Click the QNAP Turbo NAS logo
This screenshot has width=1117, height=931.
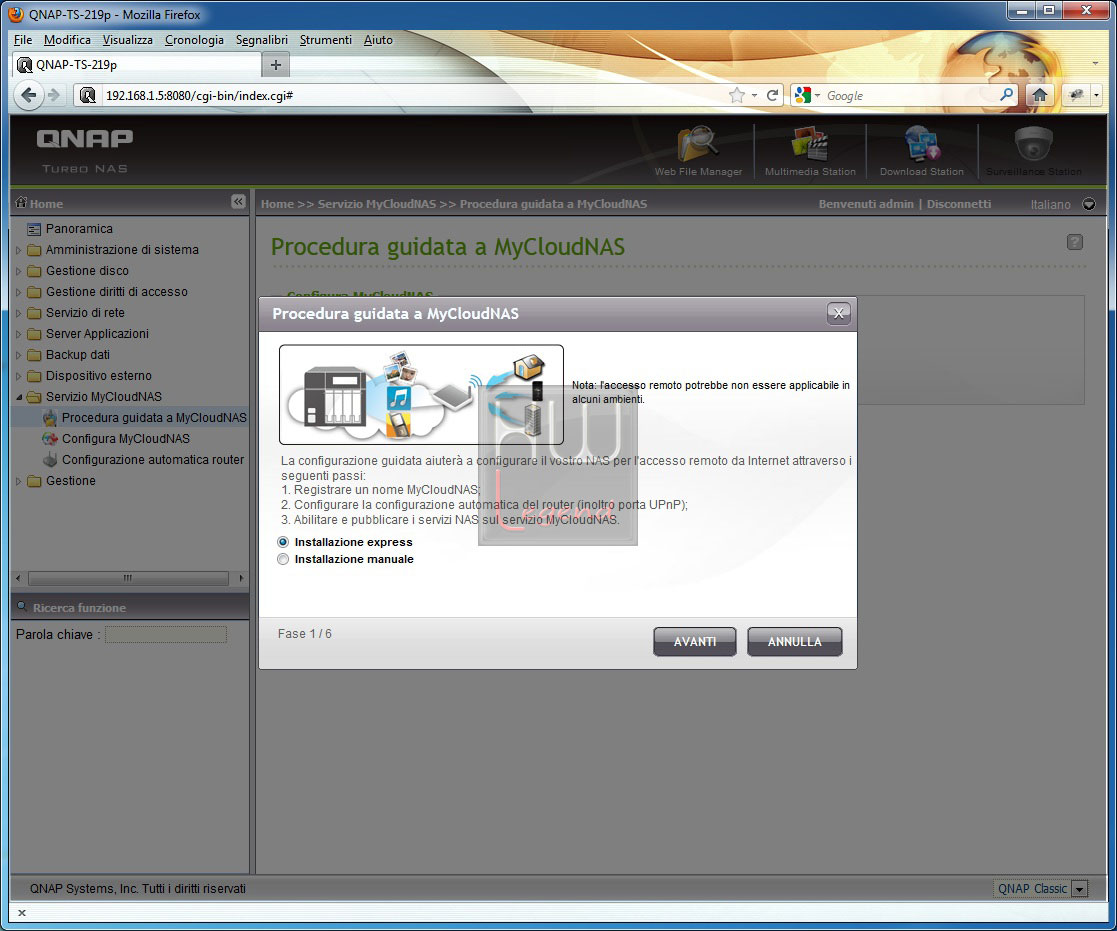coord(85,150)
